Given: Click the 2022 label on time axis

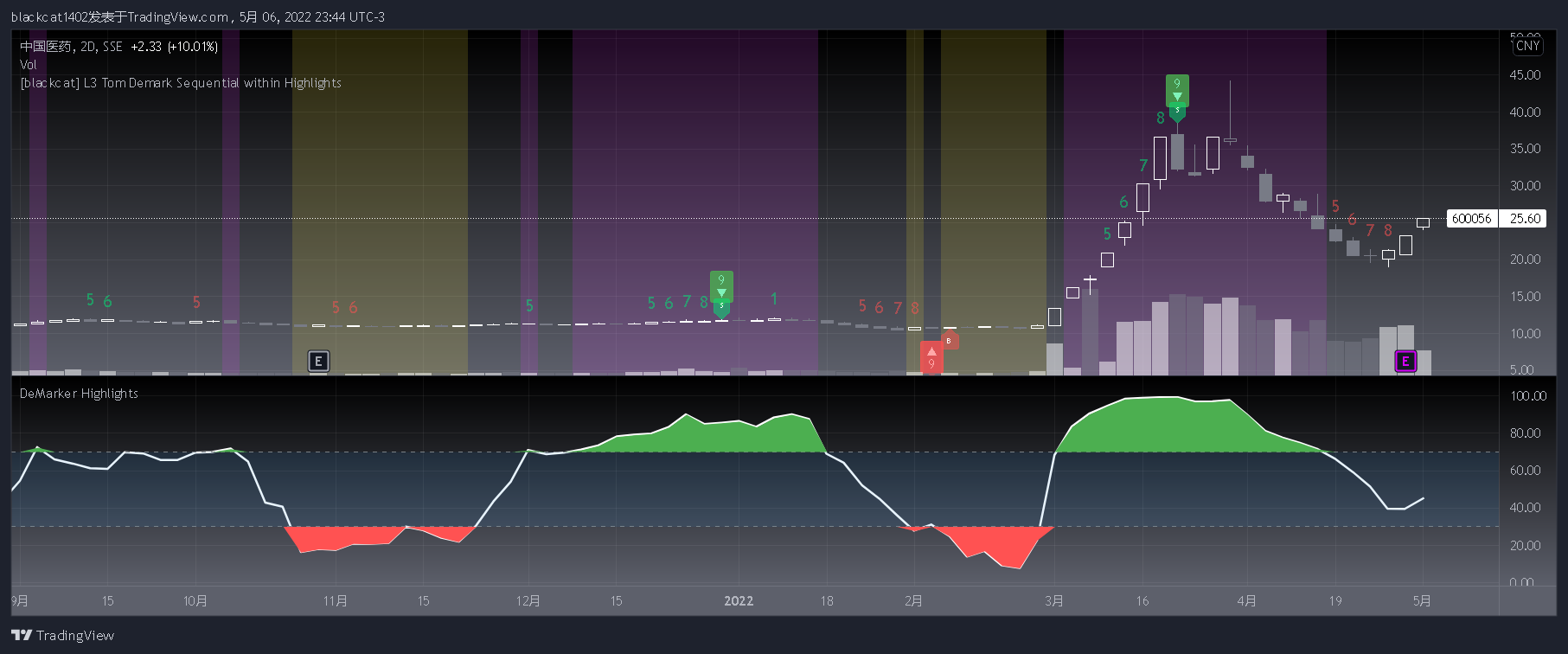Looking at the screenshot, I should [739, 601].
